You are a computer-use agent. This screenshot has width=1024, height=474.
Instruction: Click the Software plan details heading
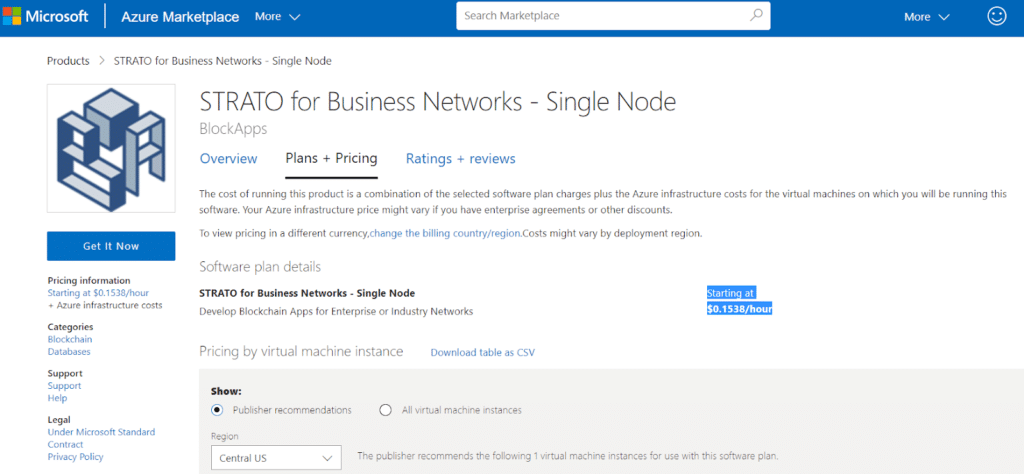(260, 267)
